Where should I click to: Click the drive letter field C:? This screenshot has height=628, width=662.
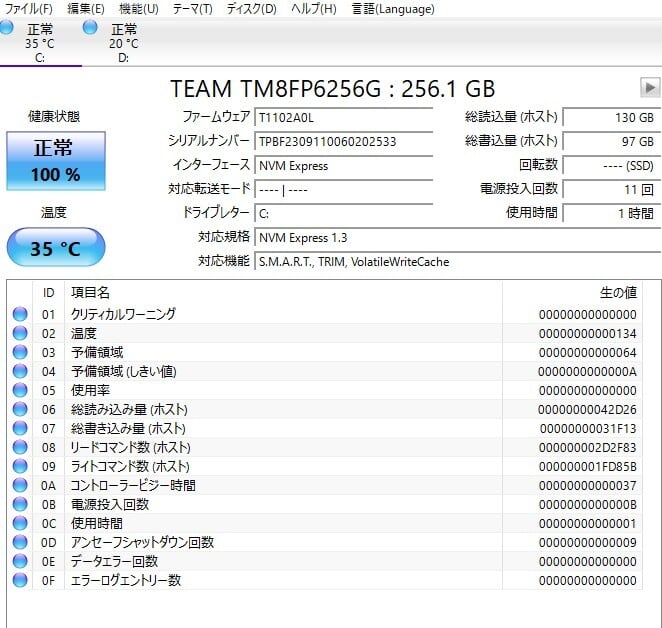point(344,214)
